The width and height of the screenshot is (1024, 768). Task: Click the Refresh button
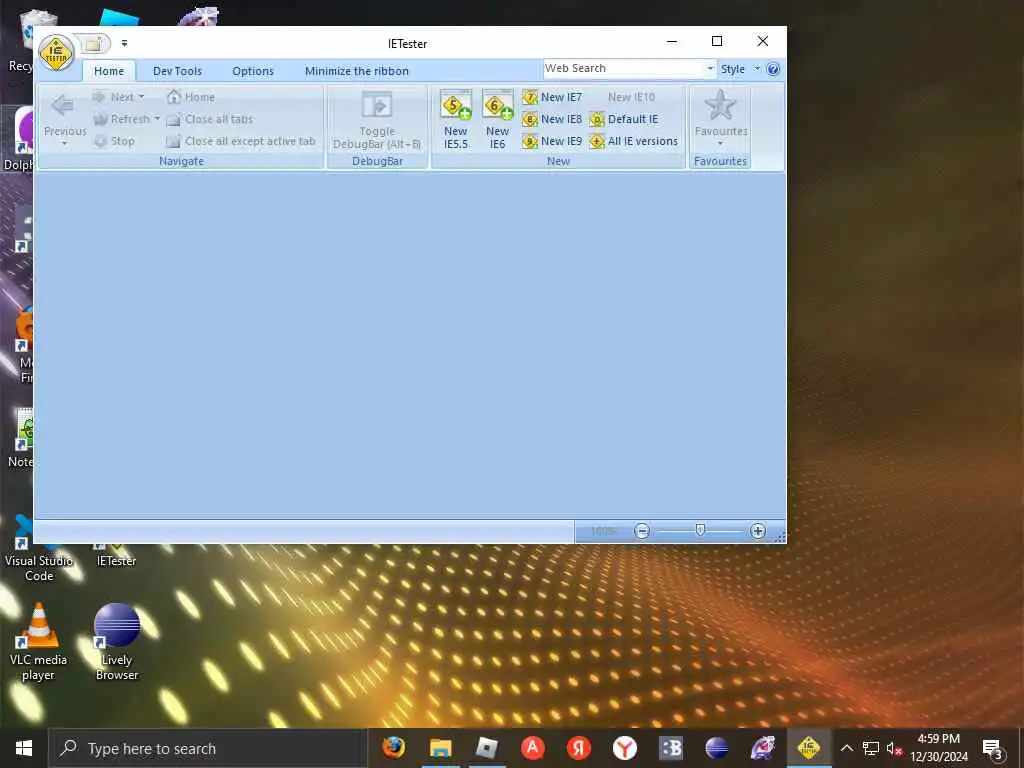(121, 119)
